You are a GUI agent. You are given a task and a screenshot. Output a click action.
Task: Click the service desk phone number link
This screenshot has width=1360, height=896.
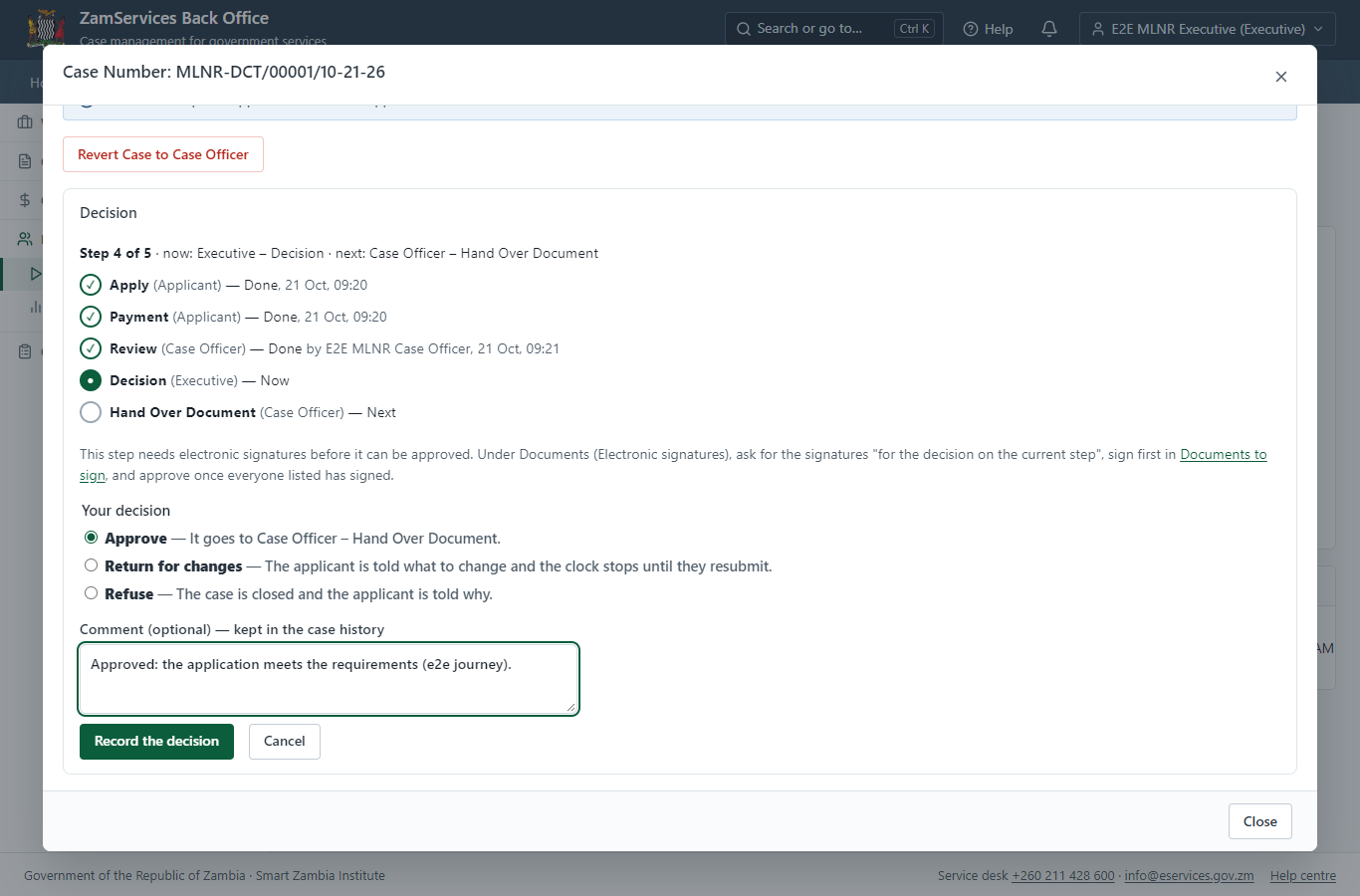pyautogui.click(x=1063, y=876)
